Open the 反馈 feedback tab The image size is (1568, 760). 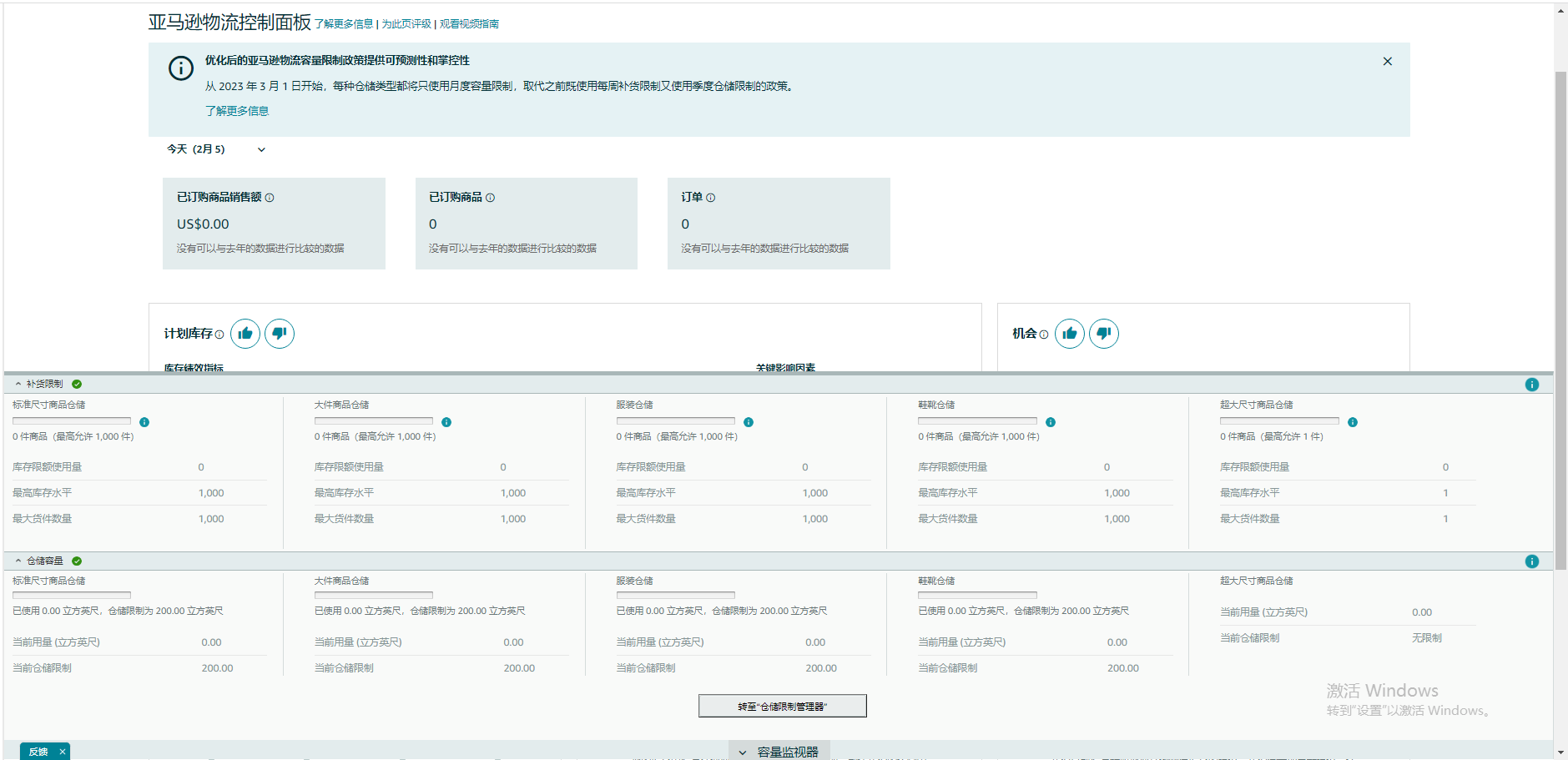pos(38,752)
